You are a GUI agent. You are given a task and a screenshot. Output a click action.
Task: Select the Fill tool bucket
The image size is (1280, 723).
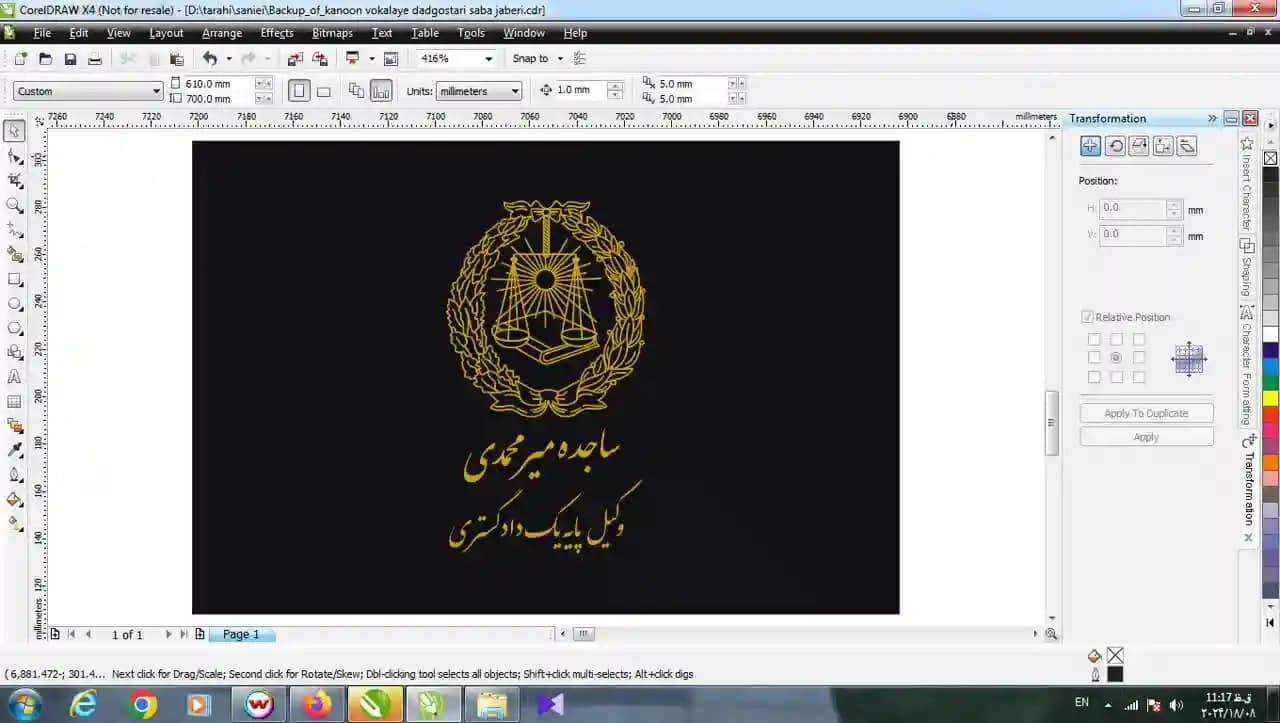pos(14,500)
